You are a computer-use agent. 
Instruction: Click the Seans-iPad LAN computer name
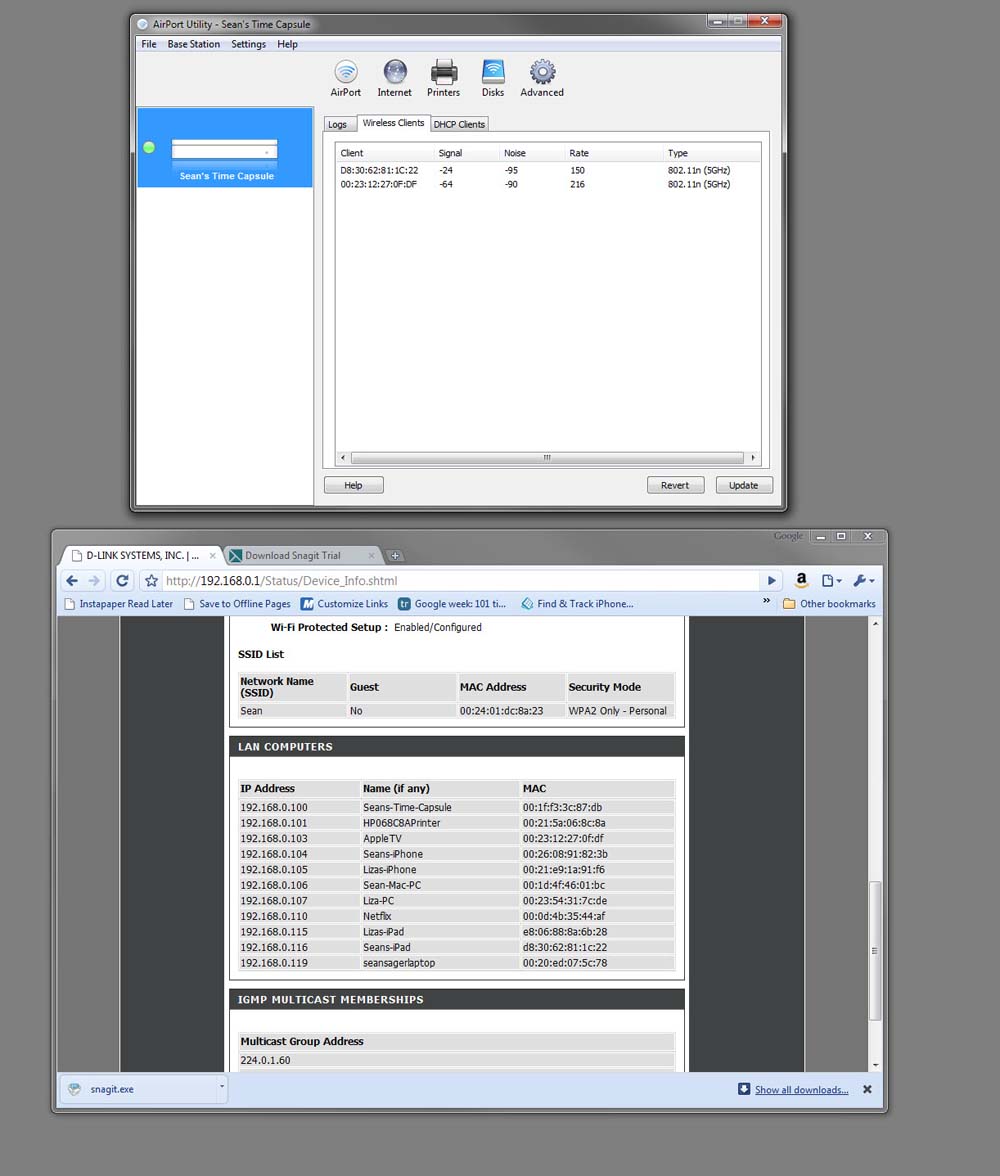click(x=387, y=947)
